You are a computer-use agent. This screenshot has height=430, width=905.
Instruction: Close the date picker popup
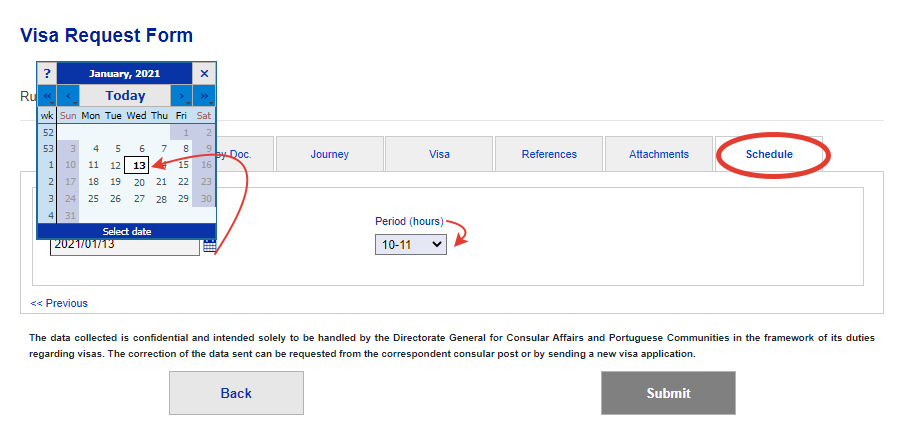click(x=204, y=73)
